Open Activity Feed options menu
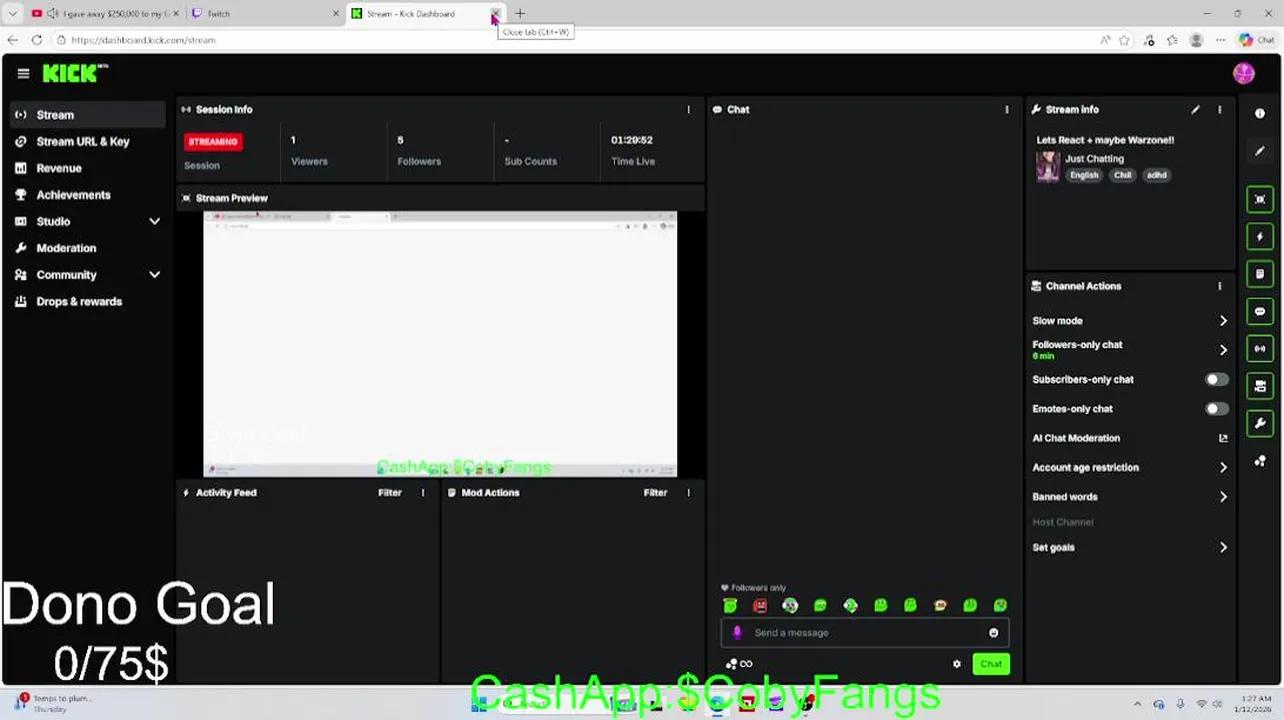This screenshot has width=1284, height=720. [x=423, y=492]
